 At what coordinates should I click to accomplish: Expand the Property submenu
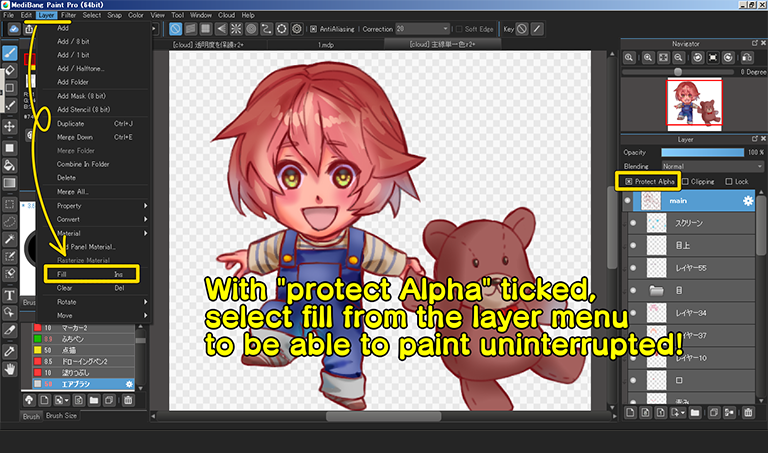click(96, 206)
